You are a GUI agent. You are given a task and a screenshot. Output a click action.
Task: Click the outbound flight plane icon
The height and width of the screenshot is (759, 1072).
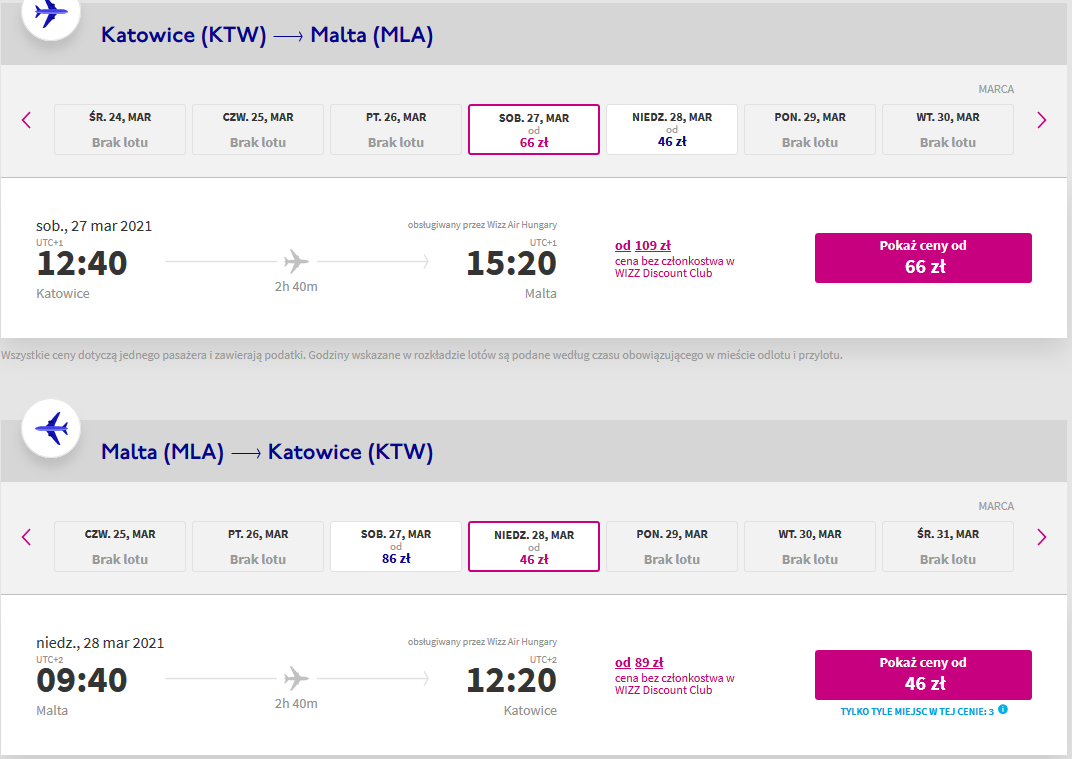tap(51, 13)
